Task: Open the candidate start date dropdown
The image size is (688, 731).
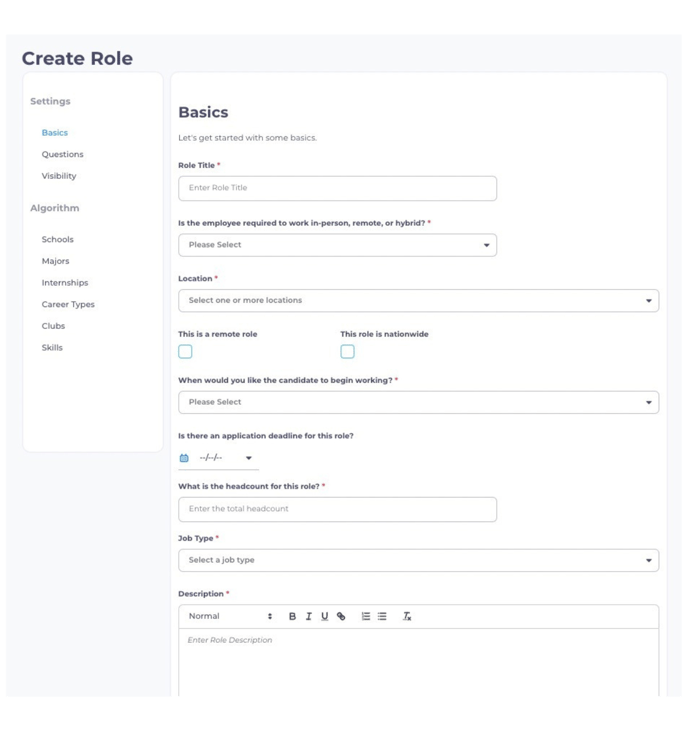Action: 418,402
